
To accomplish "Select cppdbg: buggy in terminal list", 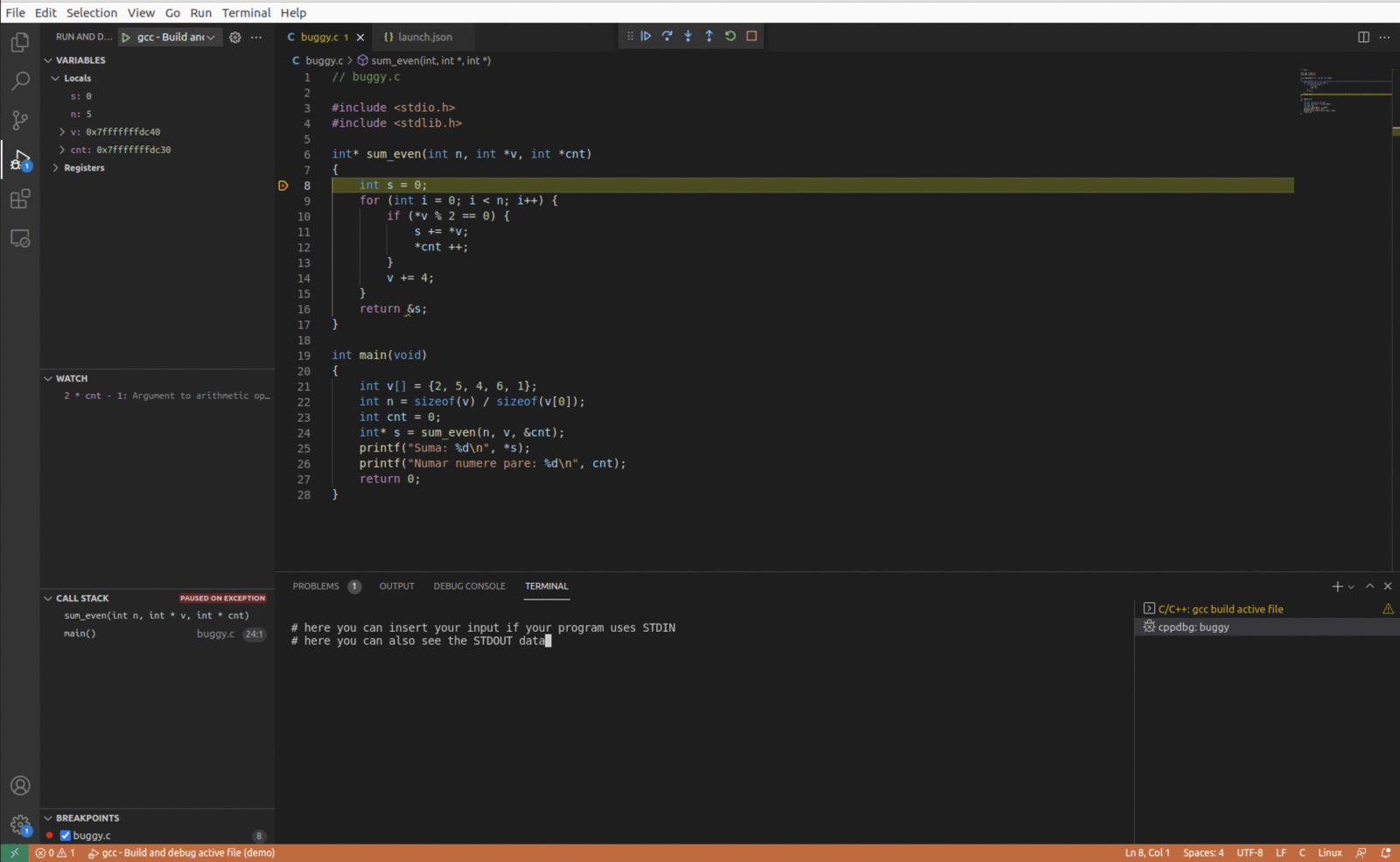I will (x=1193, y=627).
